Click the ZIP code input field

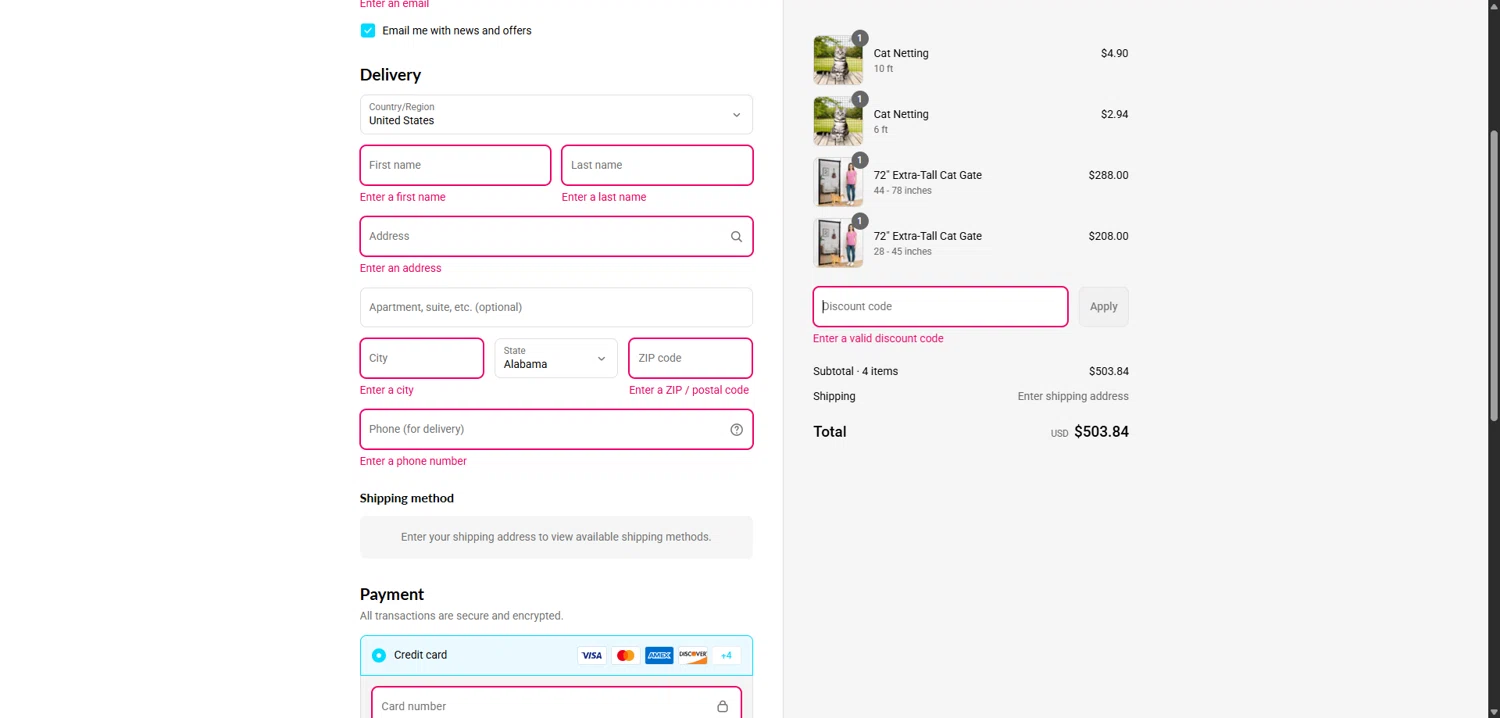(690, 358)
